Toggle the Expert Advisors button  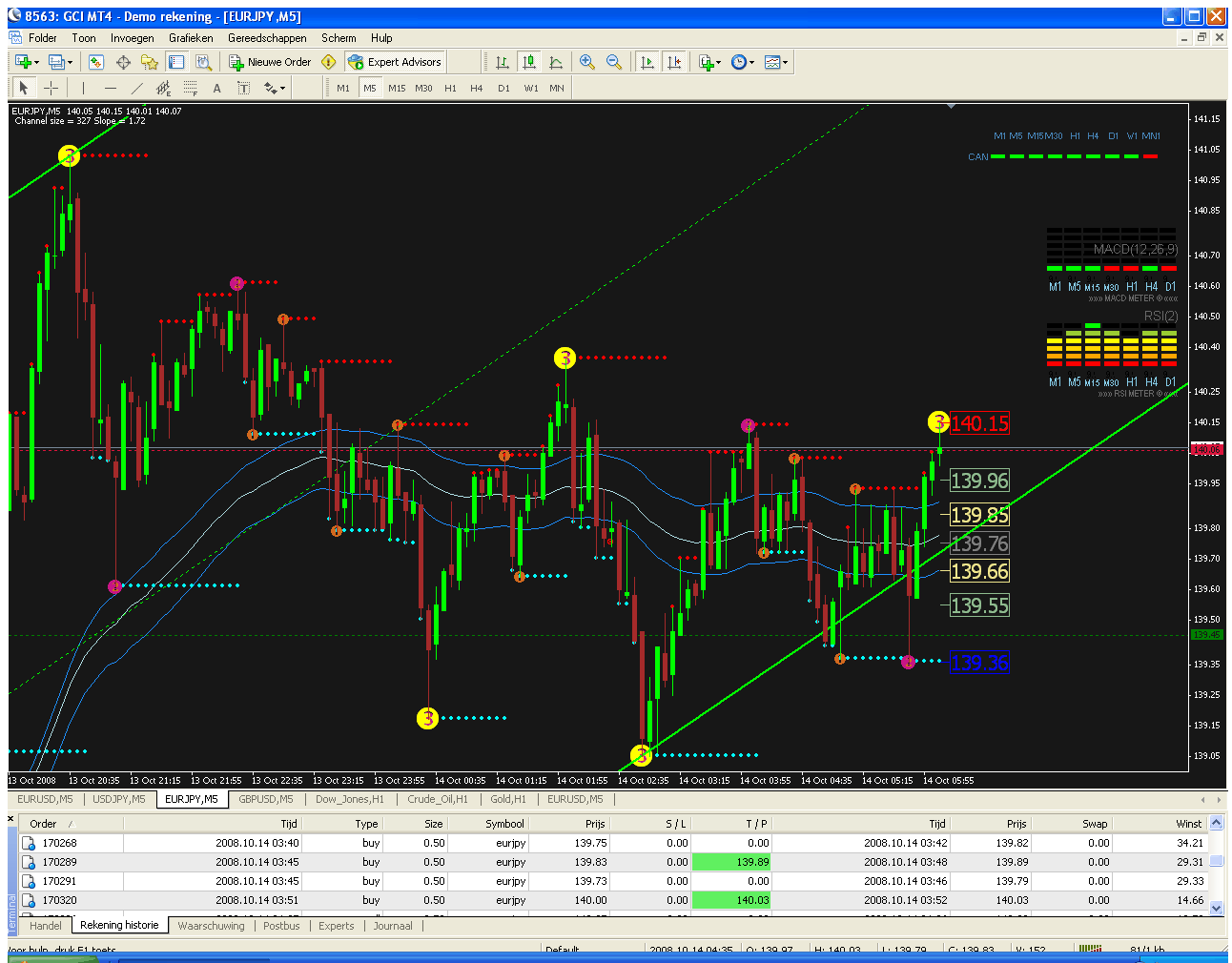[395, 62]
